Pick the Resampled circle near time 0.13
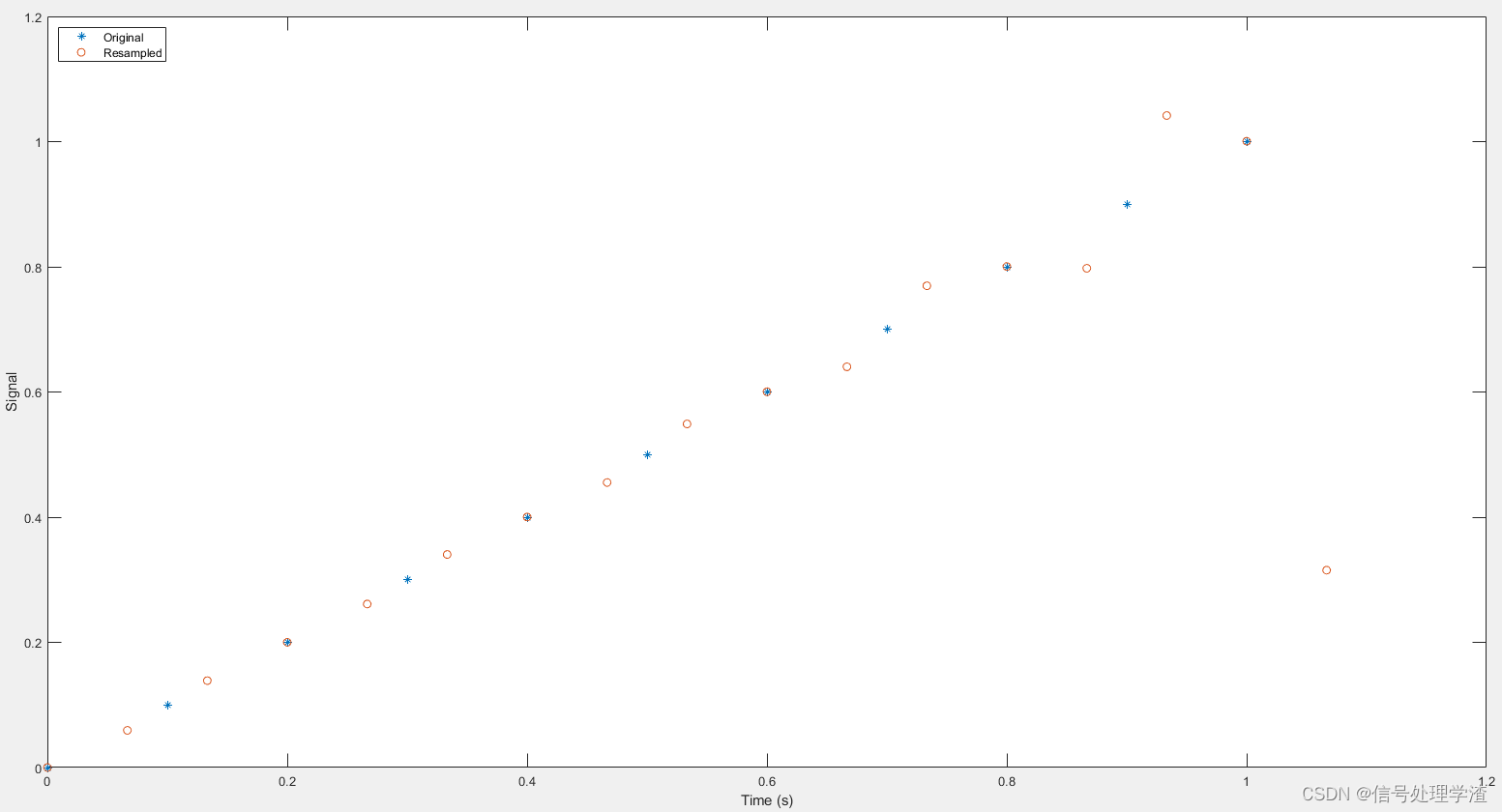Screen dimensions: 1502x812 207,681
